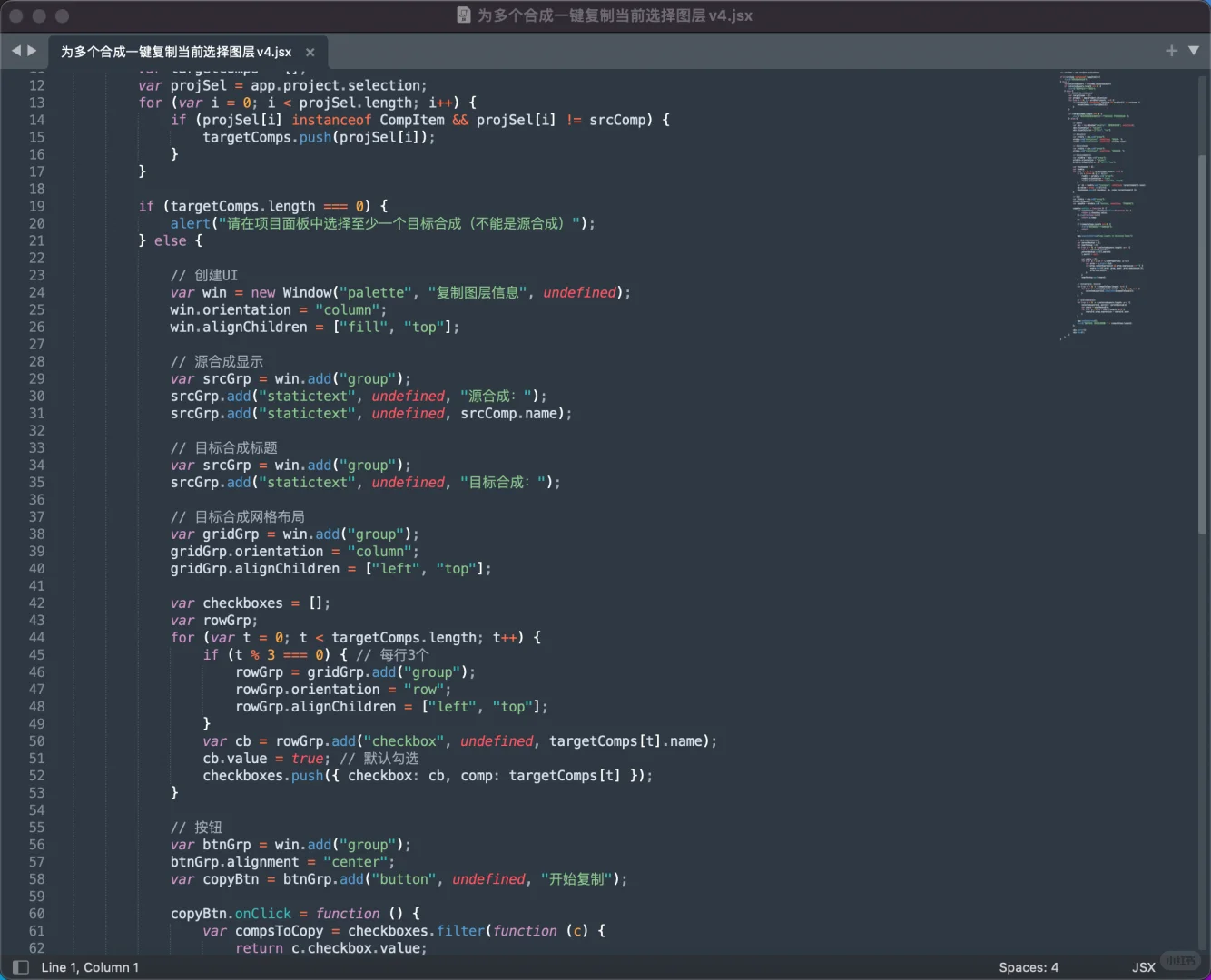This screenshot has width=1211, height=980.
Task: Click the "开始复制" string
Action: (x=577, y=878)
